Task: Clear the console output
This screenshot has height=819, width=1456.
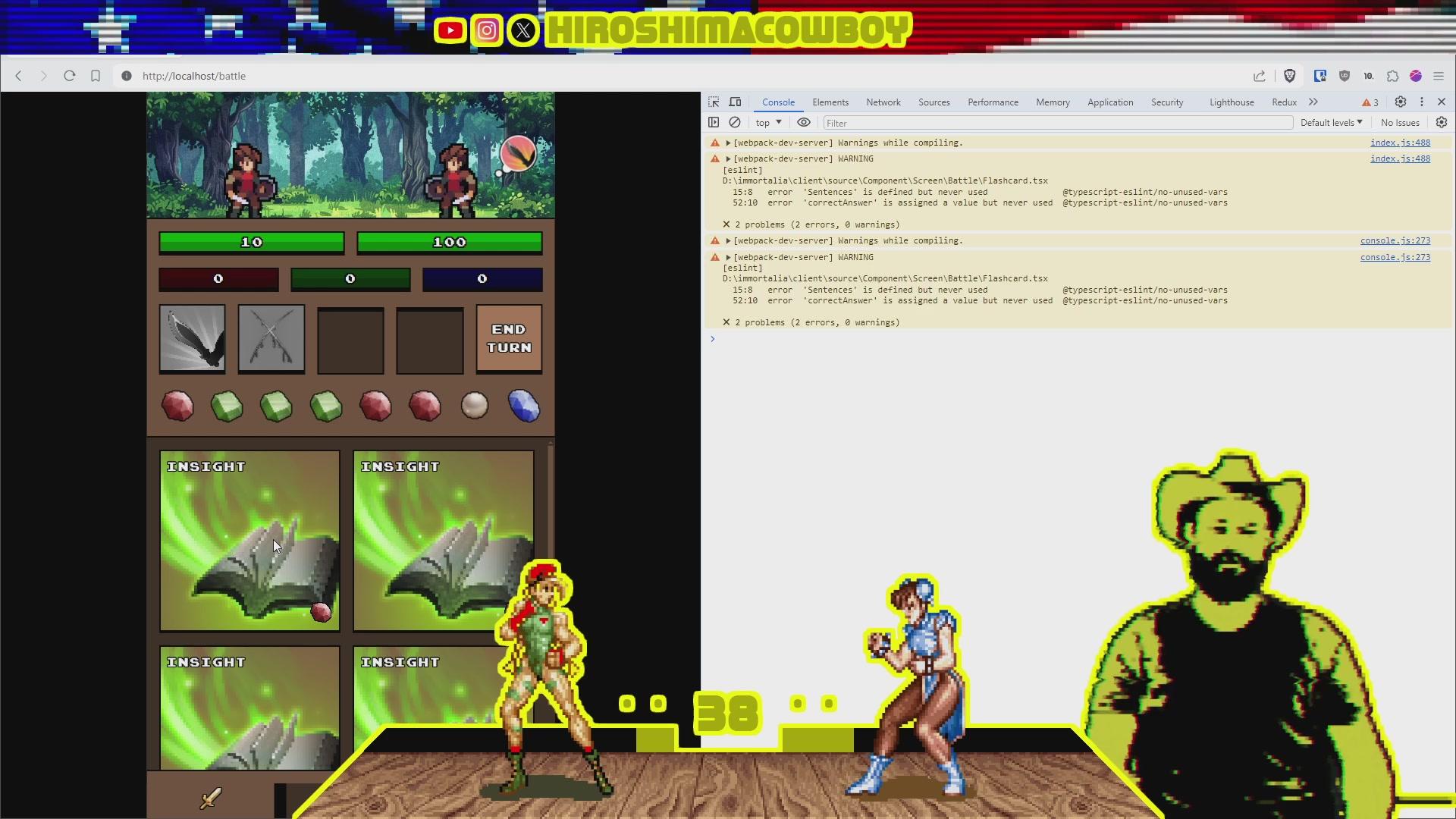Action: pyautogui.click(x=735, y=122)
